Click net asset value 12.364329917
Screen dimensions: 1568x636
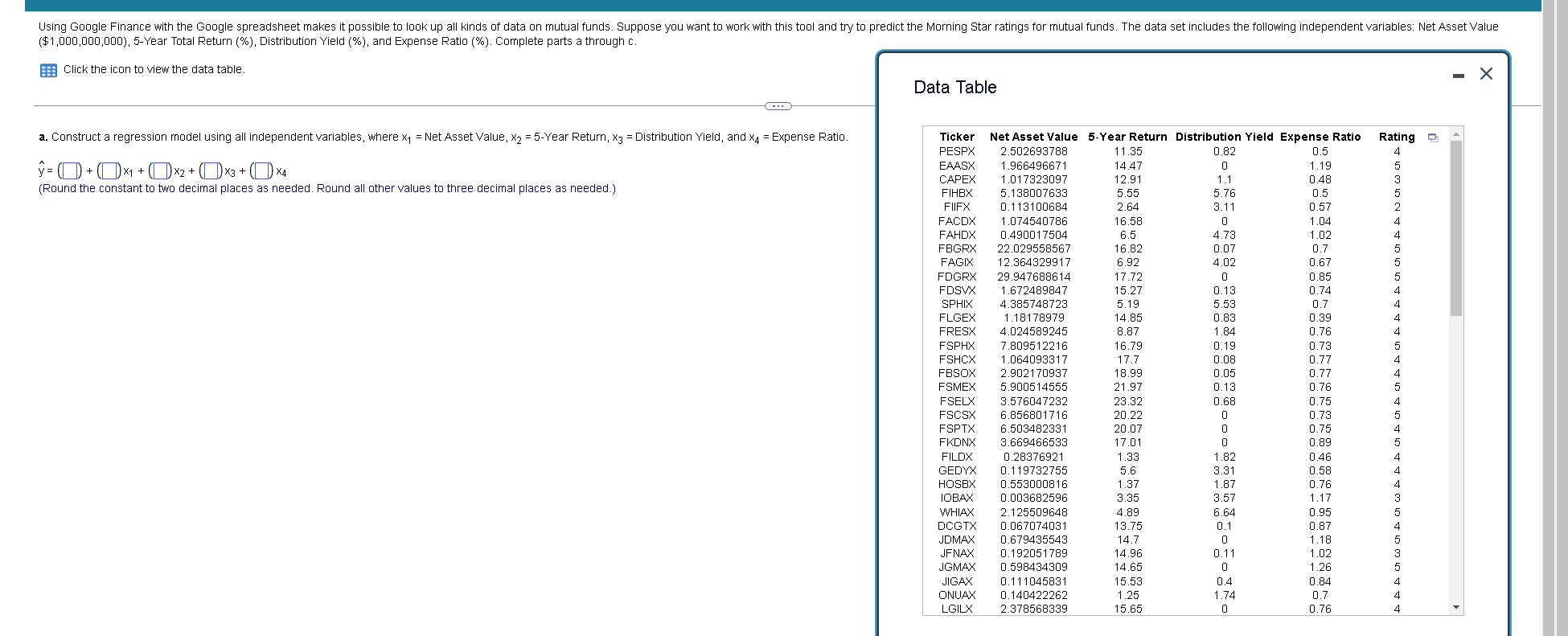(x=1034, y=262)
